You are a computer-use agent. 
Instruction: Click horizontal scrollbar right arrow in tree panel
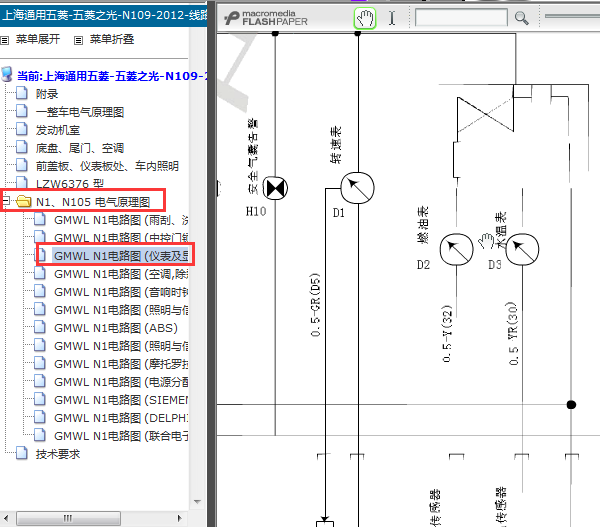click(x=179, y=519)
